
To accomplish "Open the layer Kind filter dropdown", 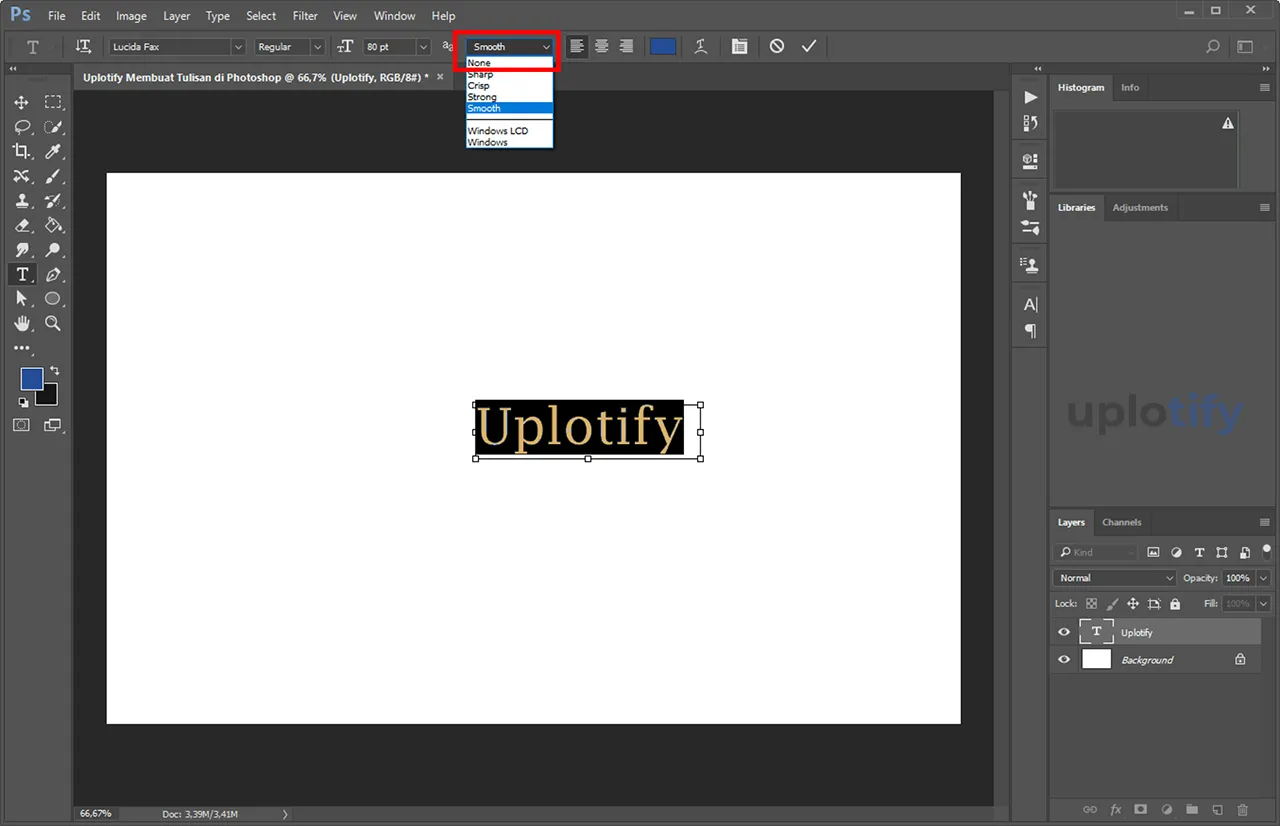I will pyautogui.click(x=1097, y=552).
